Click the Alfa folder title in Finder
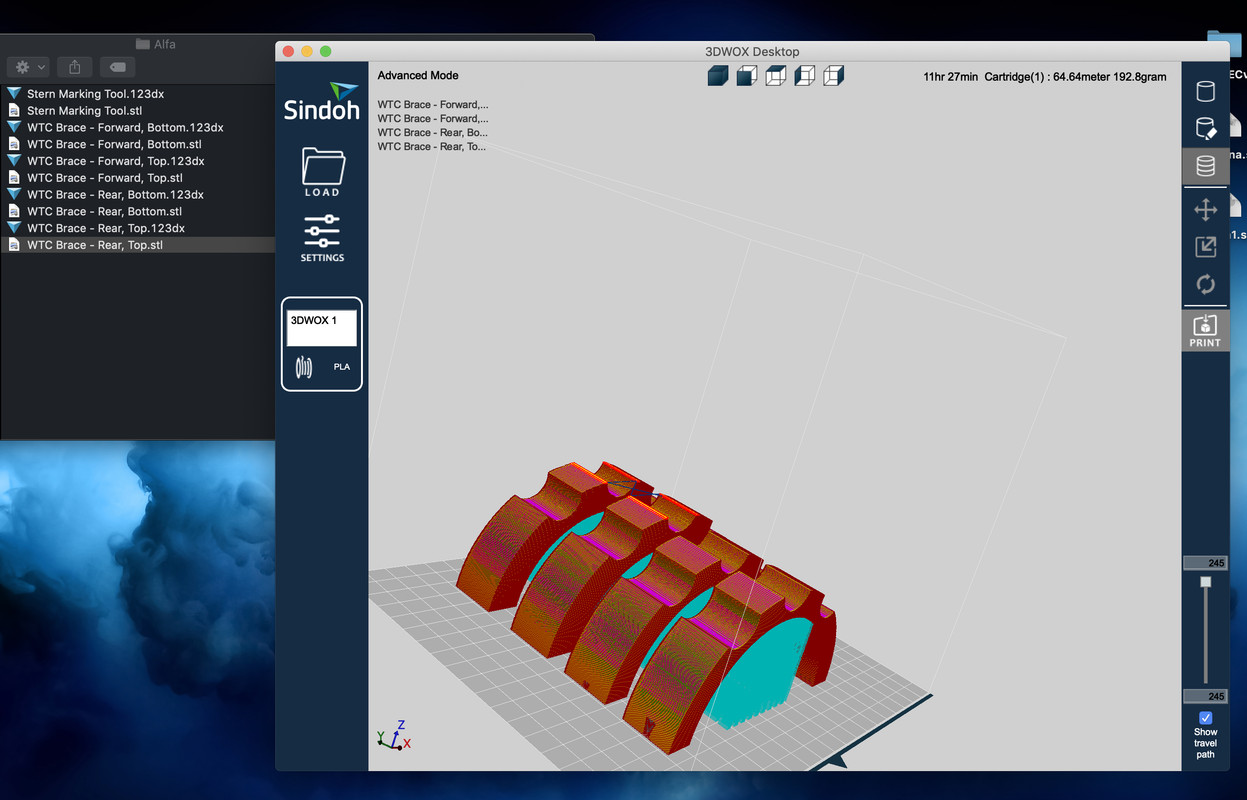This screenshot has width=1247, height=800. pos(156,44)
